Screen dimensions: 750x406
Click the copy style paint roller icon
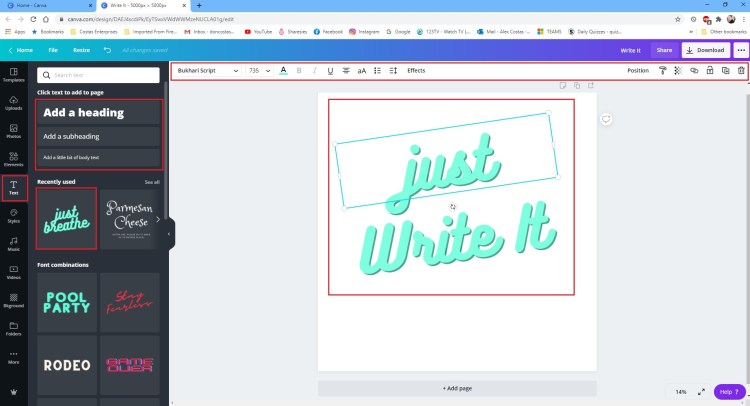tap(662, 71)
